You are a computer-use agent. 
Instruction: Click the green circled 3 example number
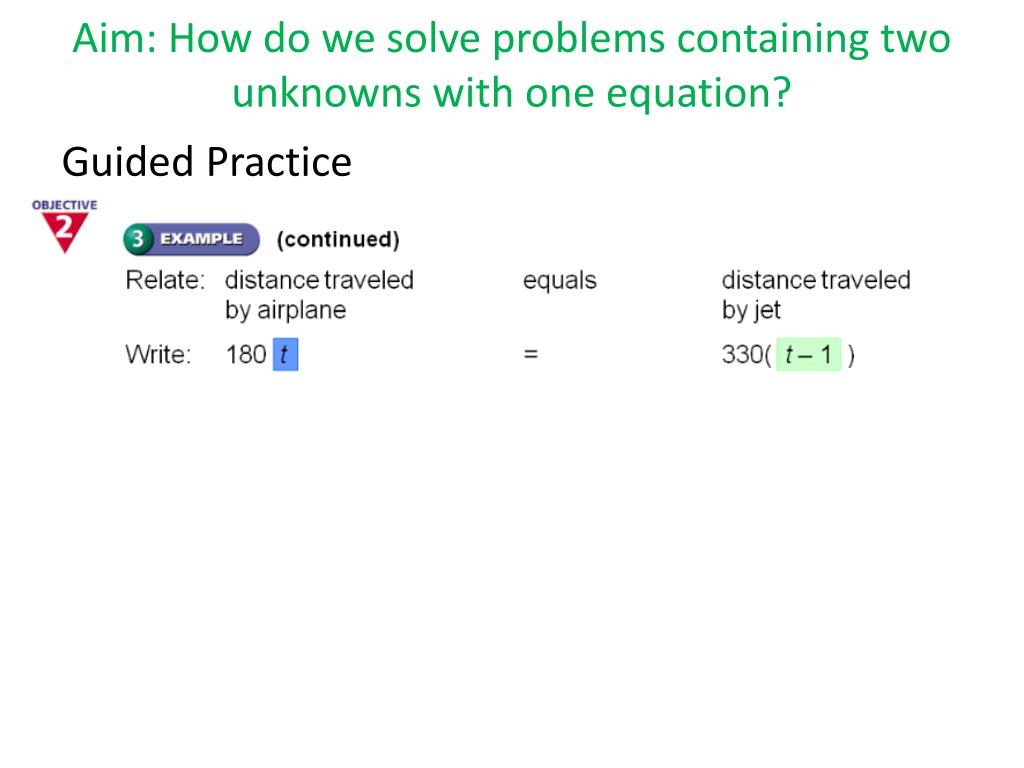pyautogui.click(x=138, y=239)
